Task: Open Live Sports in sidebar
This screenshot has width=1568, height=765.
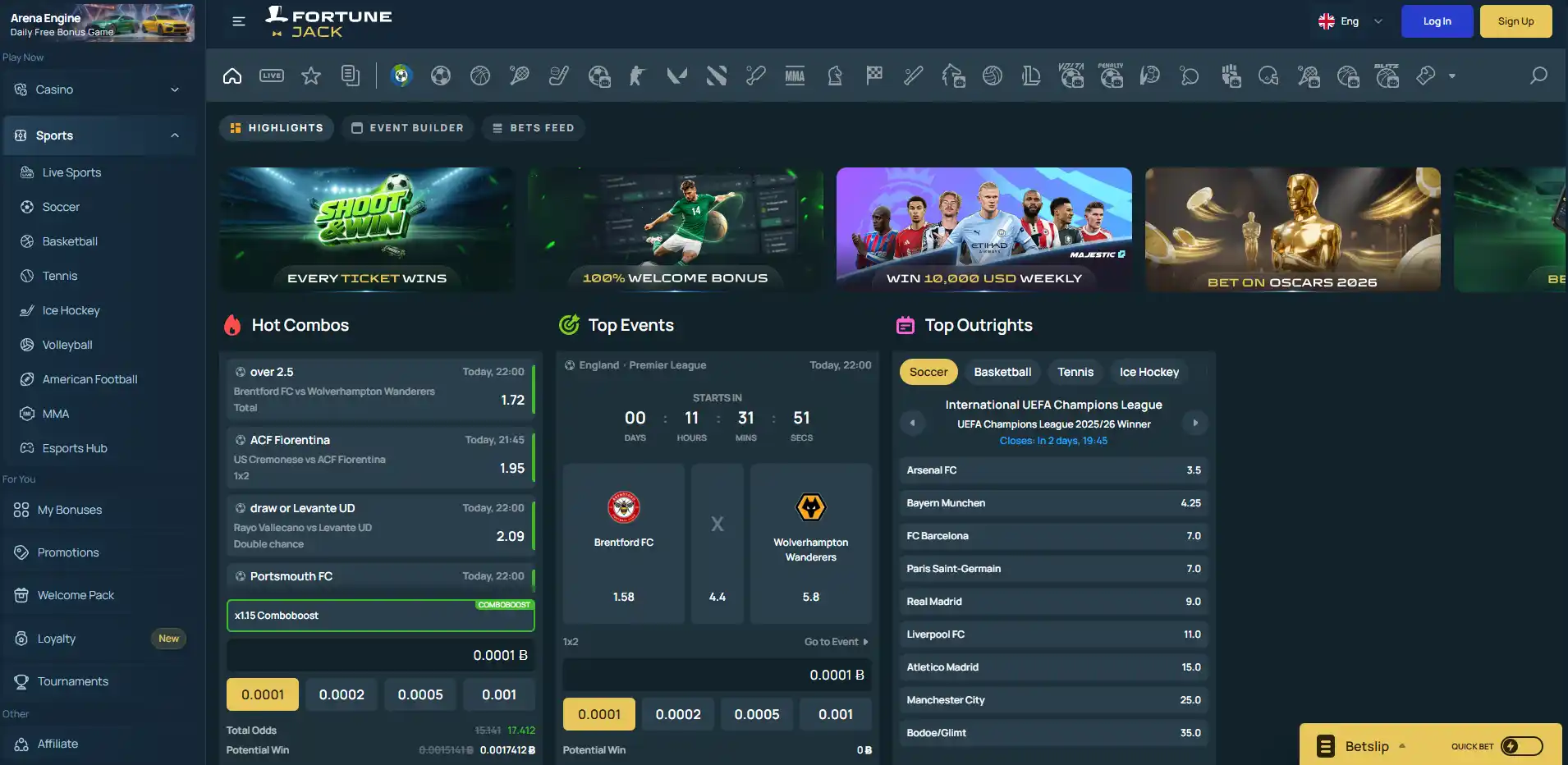Action: tap(71, 172)
